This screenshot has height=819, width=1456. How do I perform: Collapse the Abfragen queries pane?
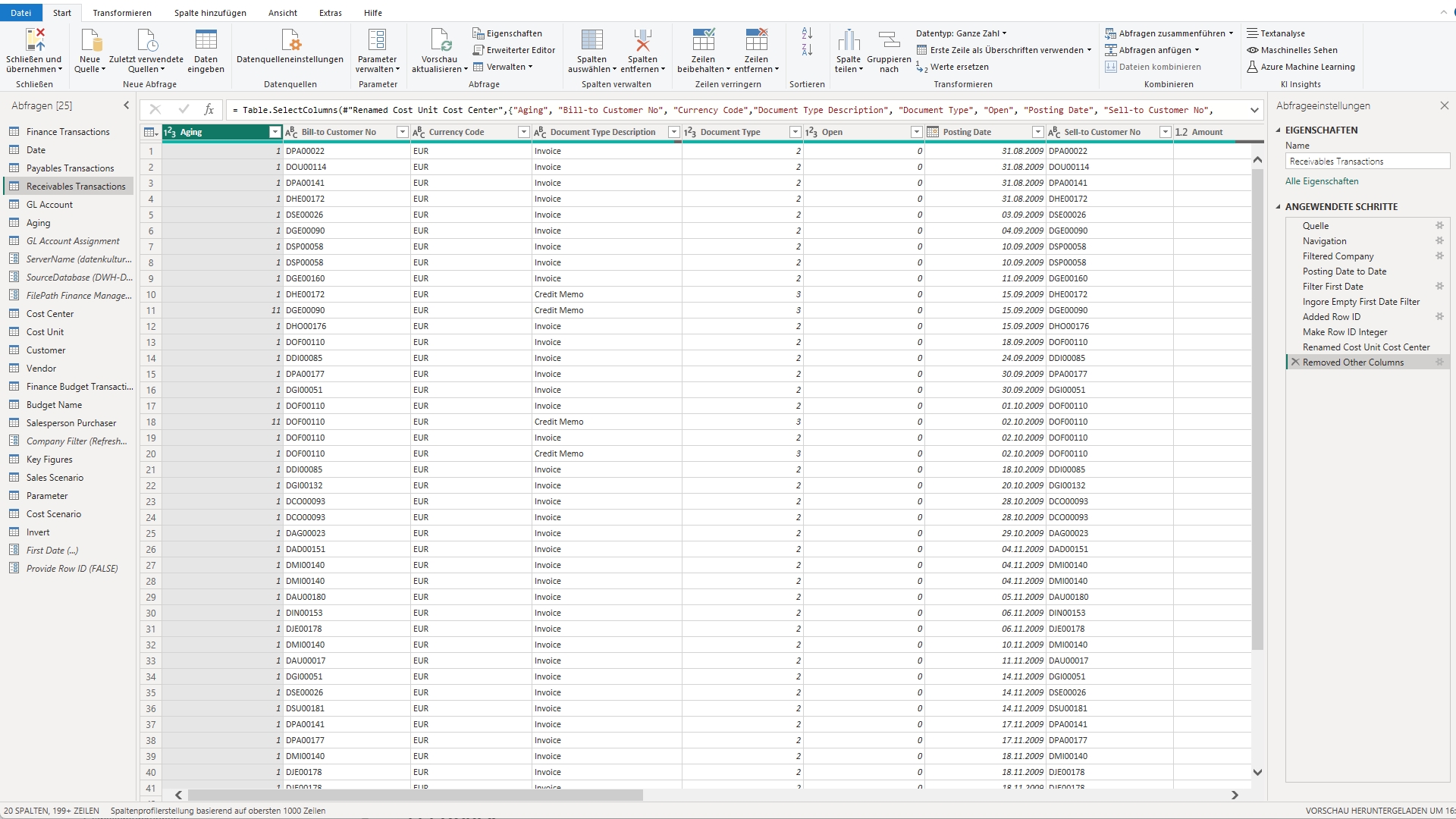127,105
